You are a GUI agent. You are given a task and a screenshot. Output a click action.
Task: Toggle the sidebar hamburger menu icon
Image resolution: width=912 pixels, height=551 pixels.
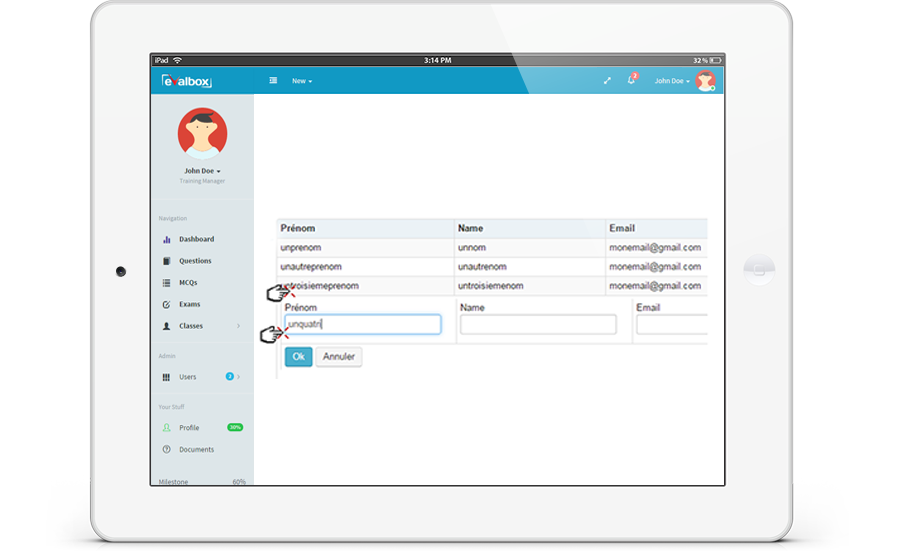click(273, 81)
